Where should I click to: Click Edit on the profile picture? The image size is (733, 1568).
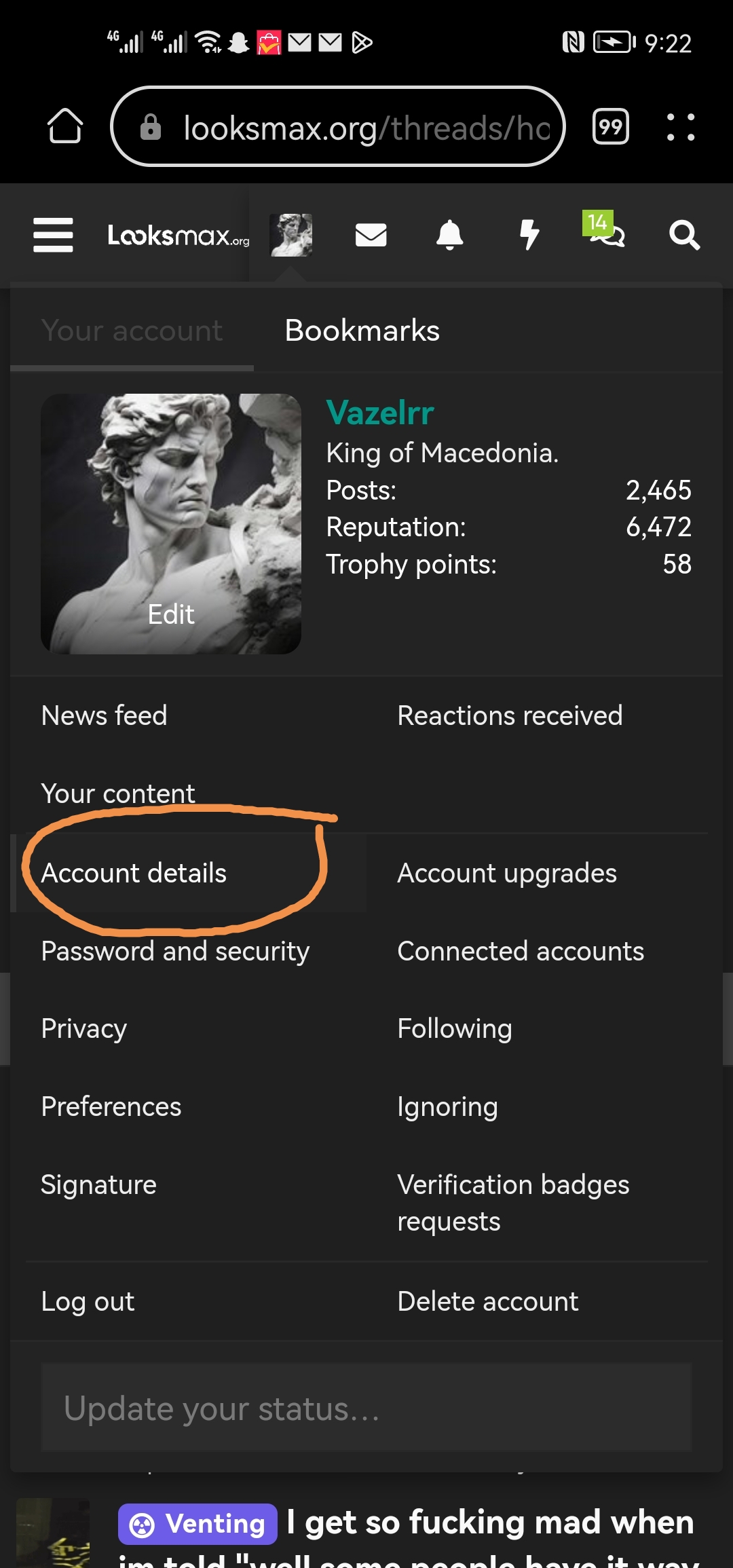(x=171, y=614)
